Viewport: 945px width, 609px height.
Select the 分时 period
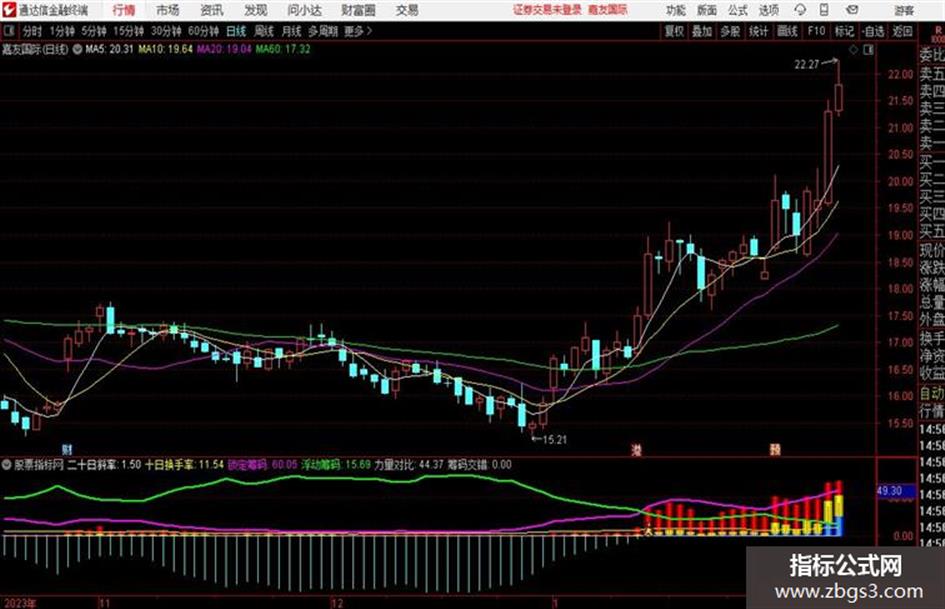pyautogui.click(x=32, y=31)
